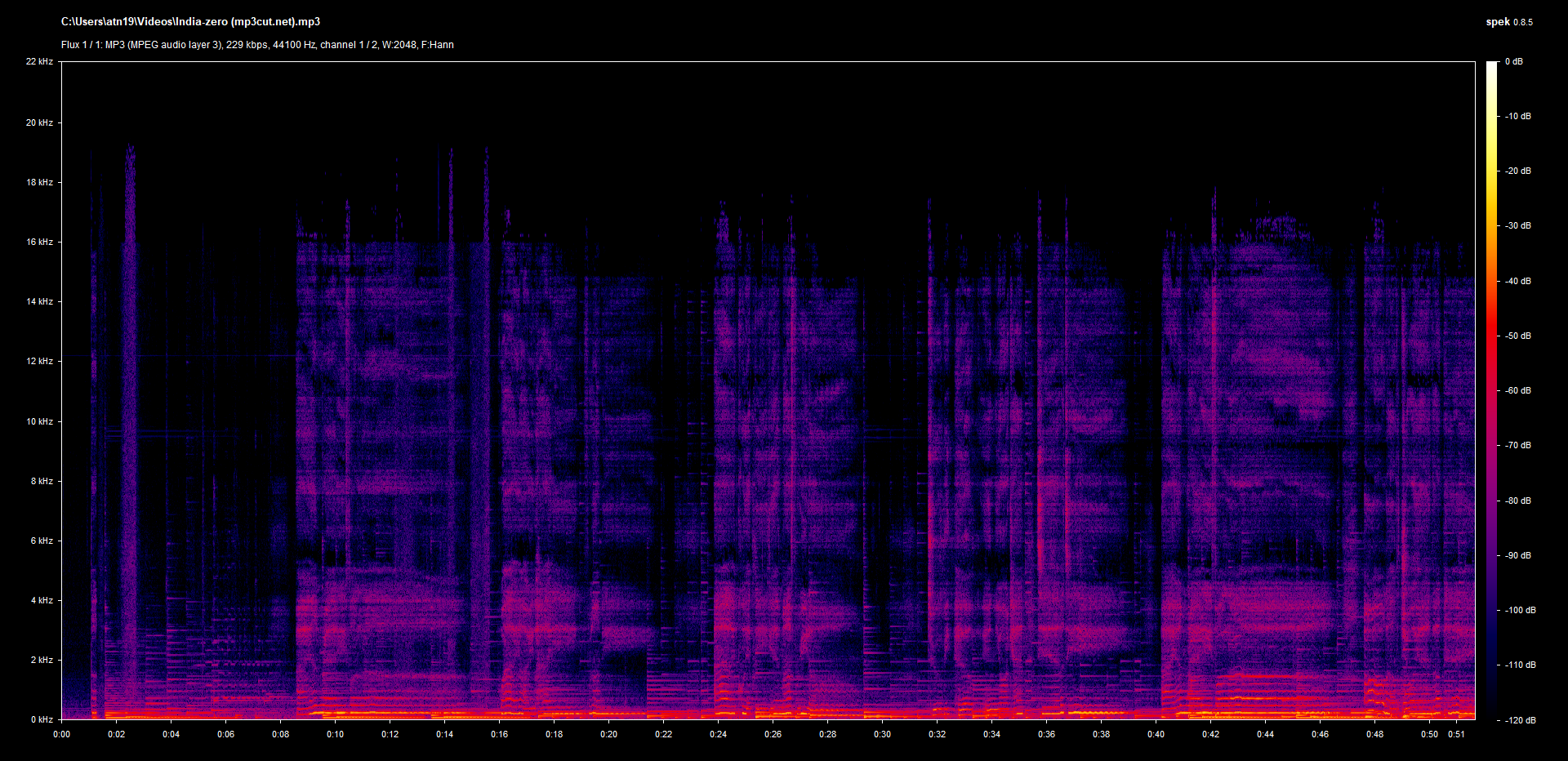Click the 0:42 time marker
The height and width of the screenshot is (761, 1568).
[1211, 734]
